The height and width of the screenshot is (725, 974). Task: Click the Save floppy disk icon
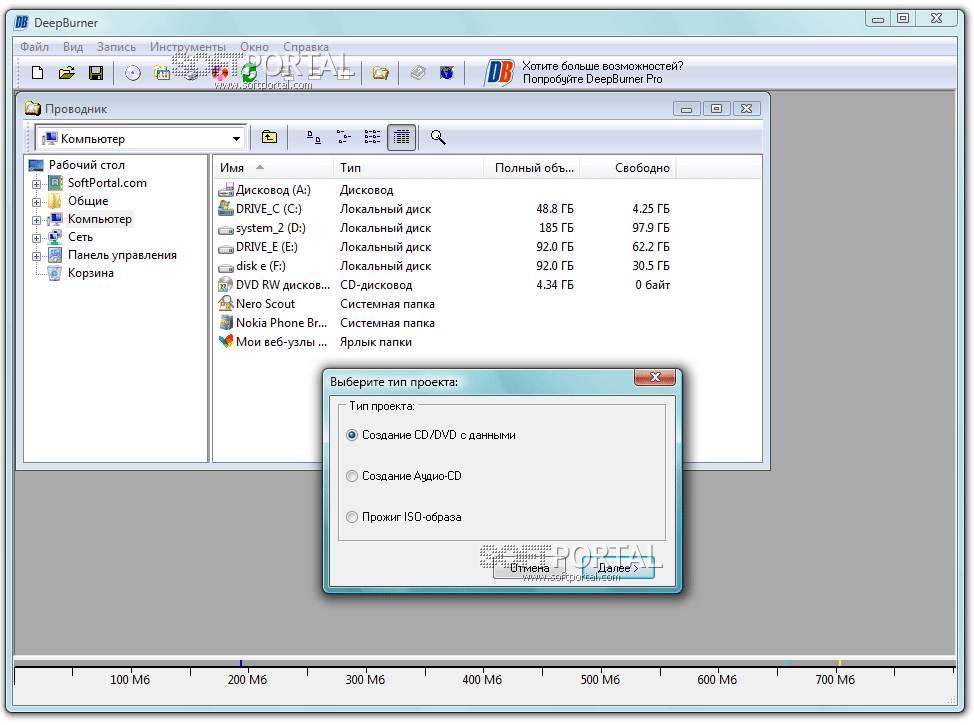tap(96, 73)
